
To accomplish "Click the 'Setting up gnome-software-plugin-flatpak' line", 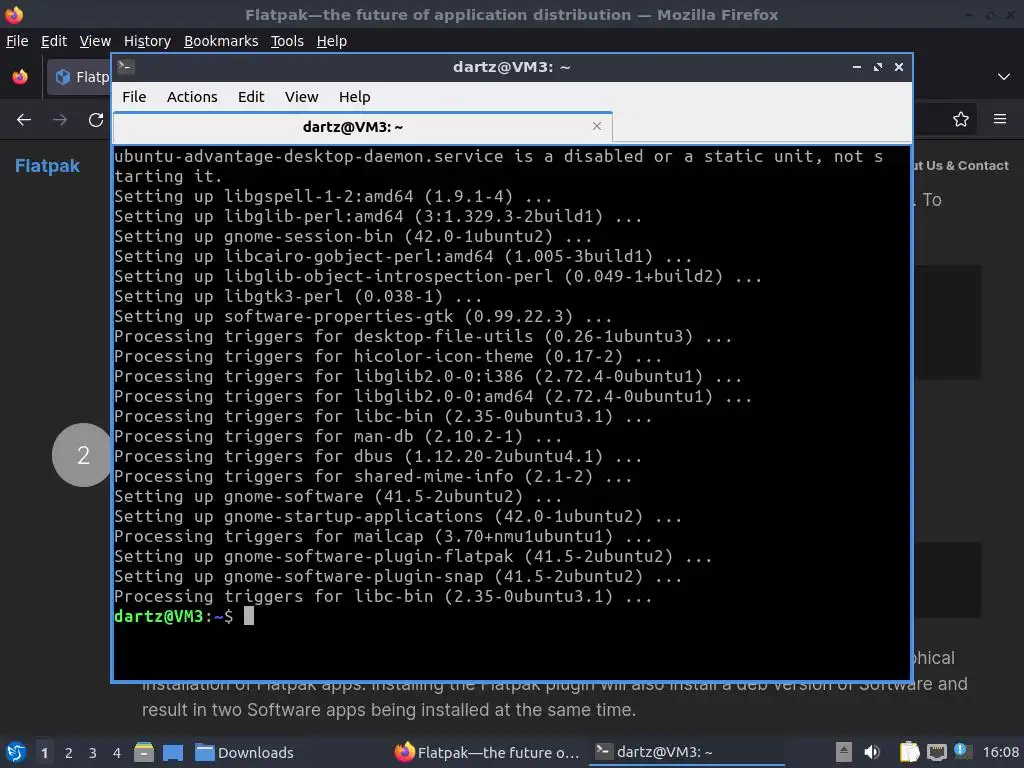I will (x=413, y=556).
